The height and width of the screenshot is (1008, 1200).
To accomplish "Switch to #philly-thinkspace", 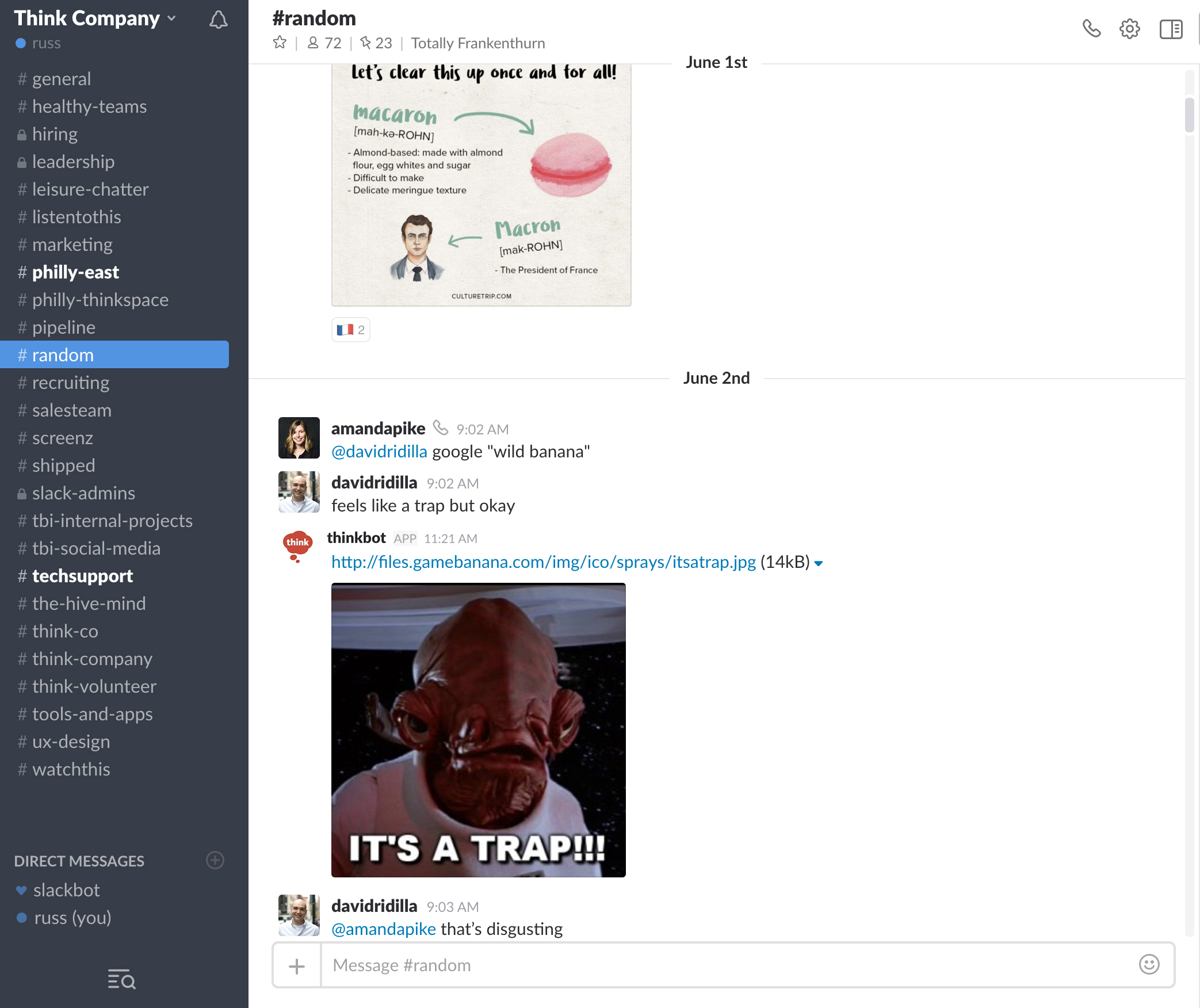I will click(x=115, y=300).
